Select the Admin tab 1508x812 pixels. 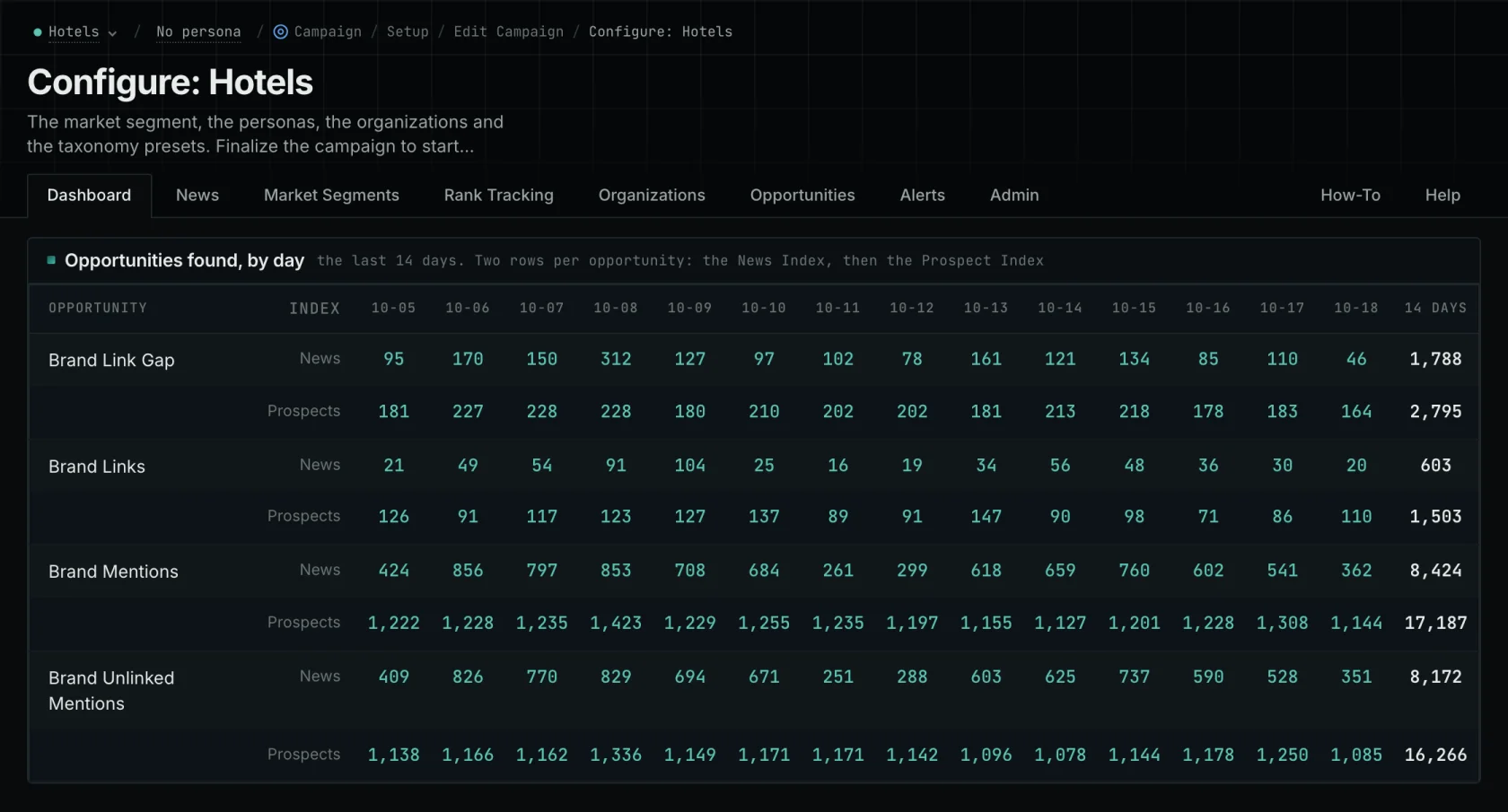click(1014, 196)
